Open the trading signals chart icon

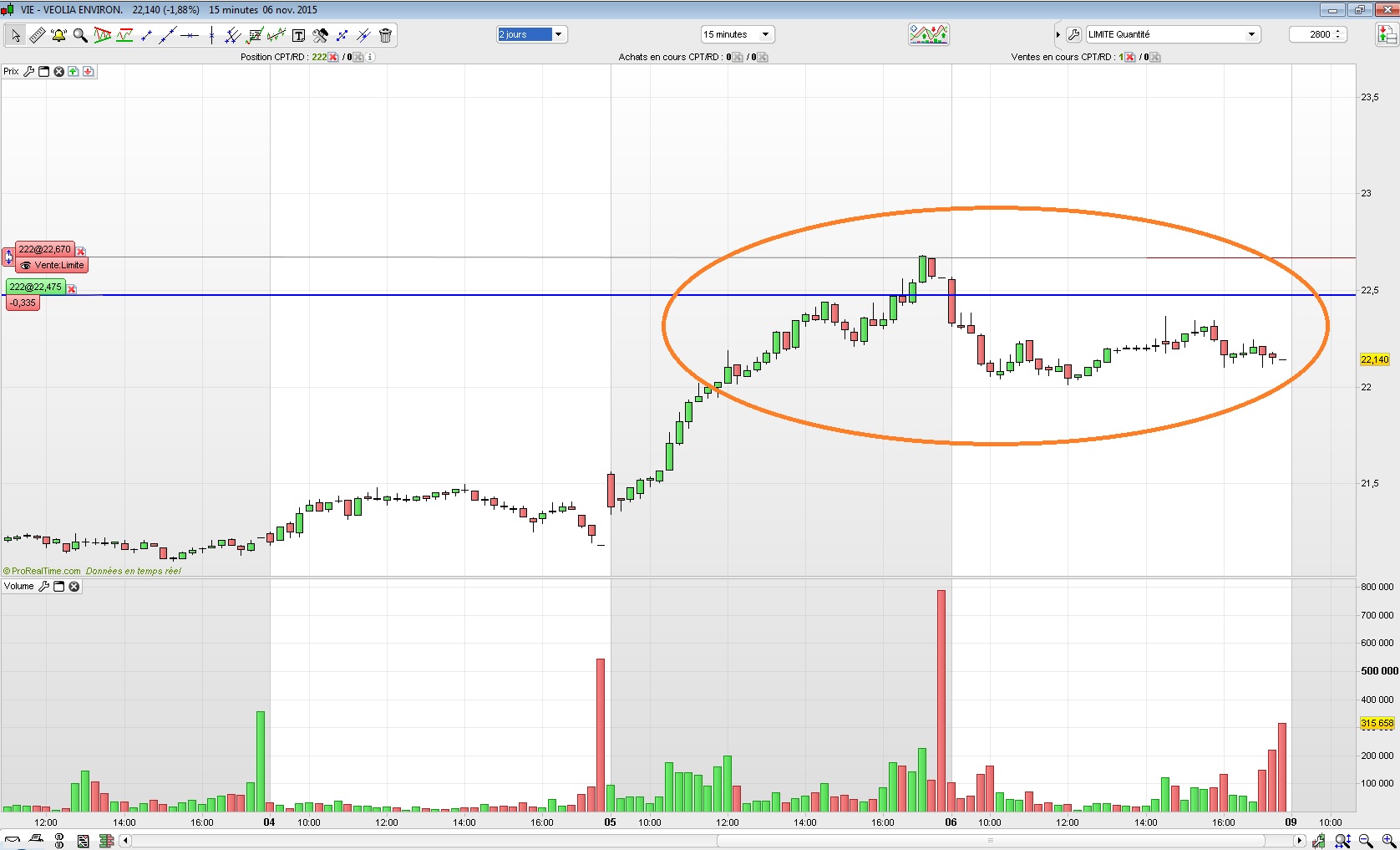coord(928,34)
